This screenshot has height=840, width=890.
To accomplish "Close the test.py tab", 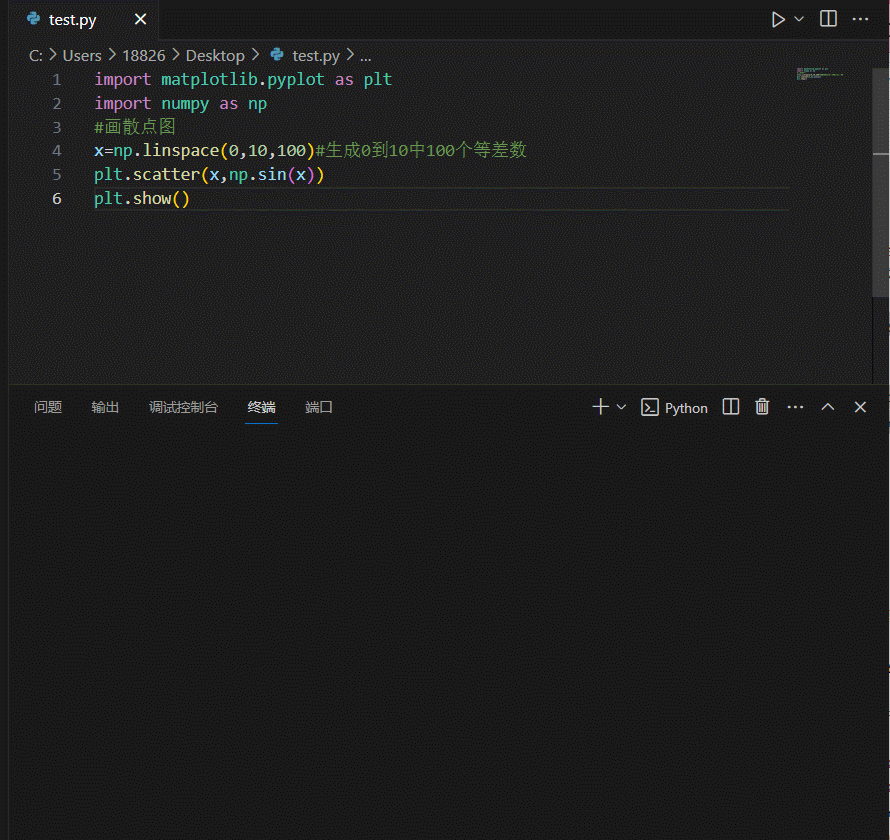I will tap(140, 19).
